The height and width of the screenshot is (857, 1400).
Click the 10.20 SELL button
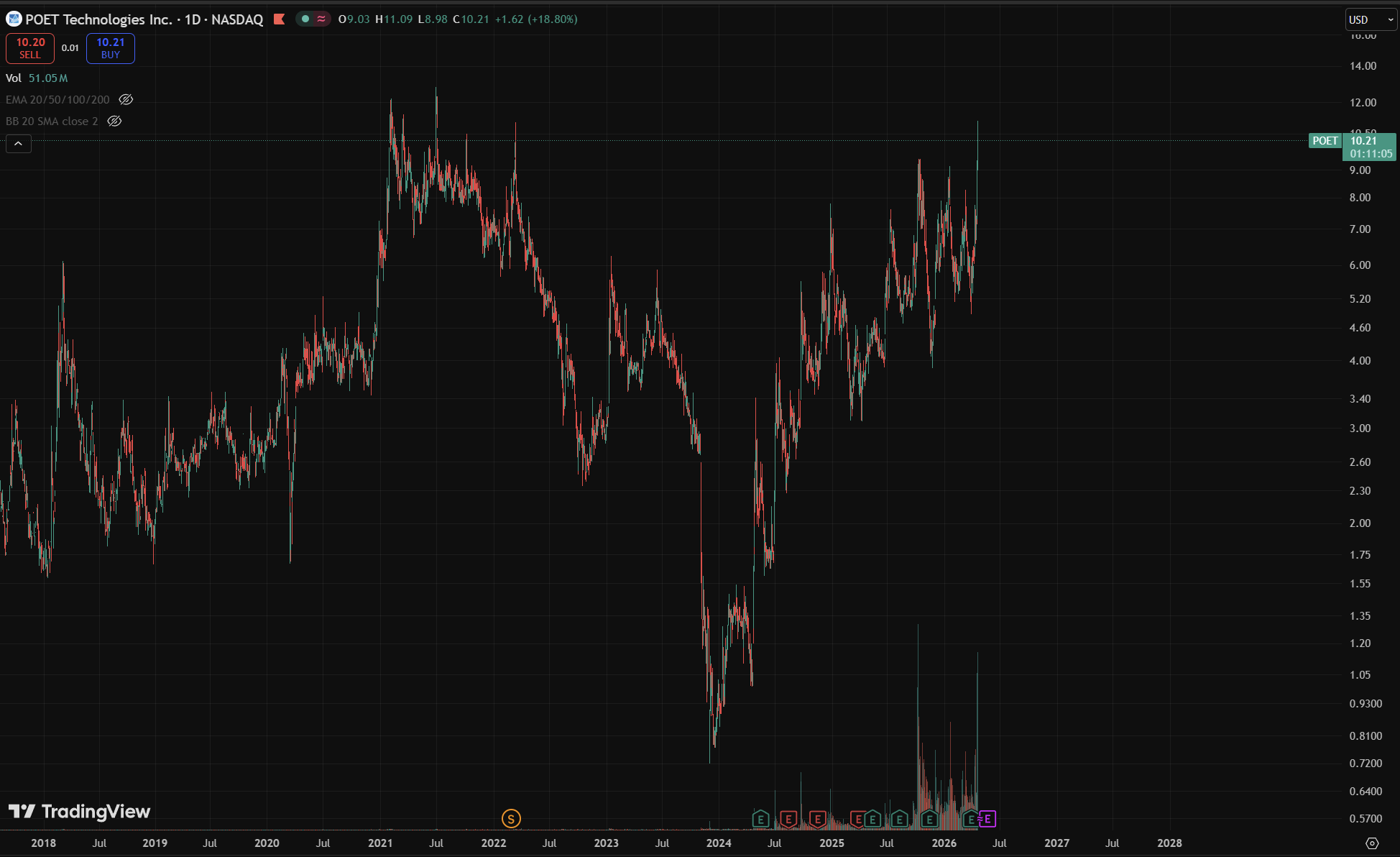coord(30,48)
